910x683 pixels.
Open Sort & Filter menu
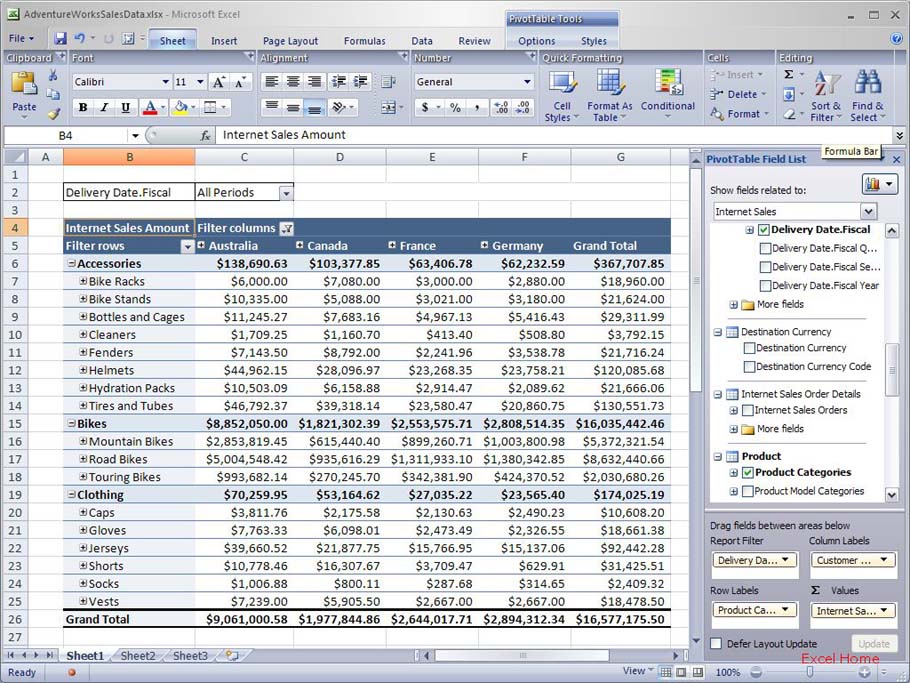click(826, 96)
